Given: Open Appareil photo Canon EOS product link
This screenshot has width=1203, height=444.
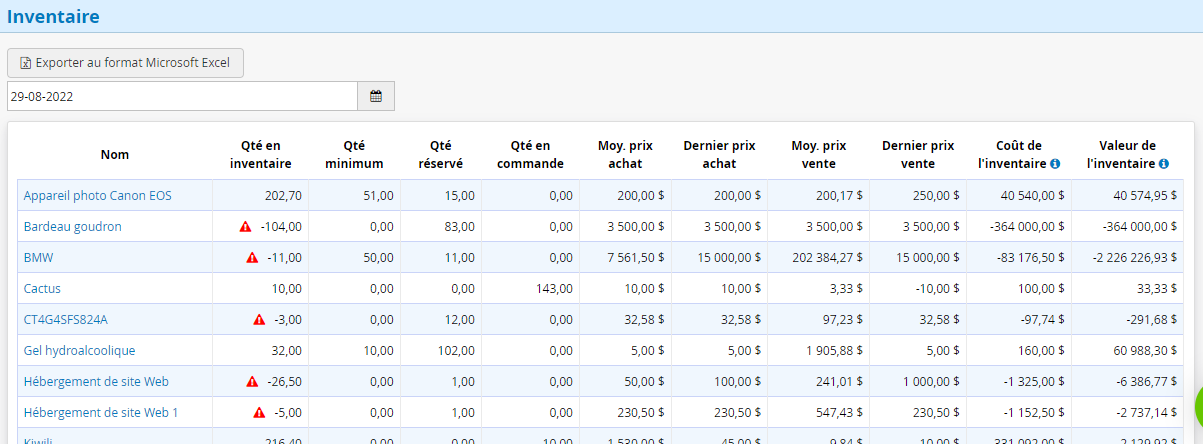Looking at the screenshot, I should point(97,196).
